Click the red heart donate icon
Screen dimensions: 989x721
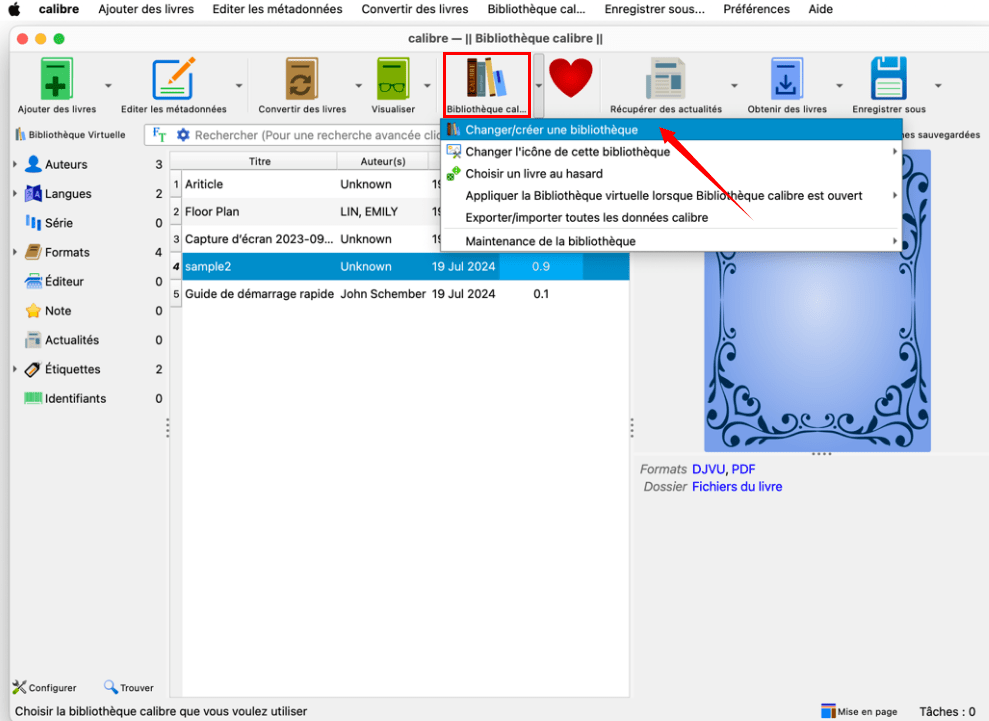[571, 77]
